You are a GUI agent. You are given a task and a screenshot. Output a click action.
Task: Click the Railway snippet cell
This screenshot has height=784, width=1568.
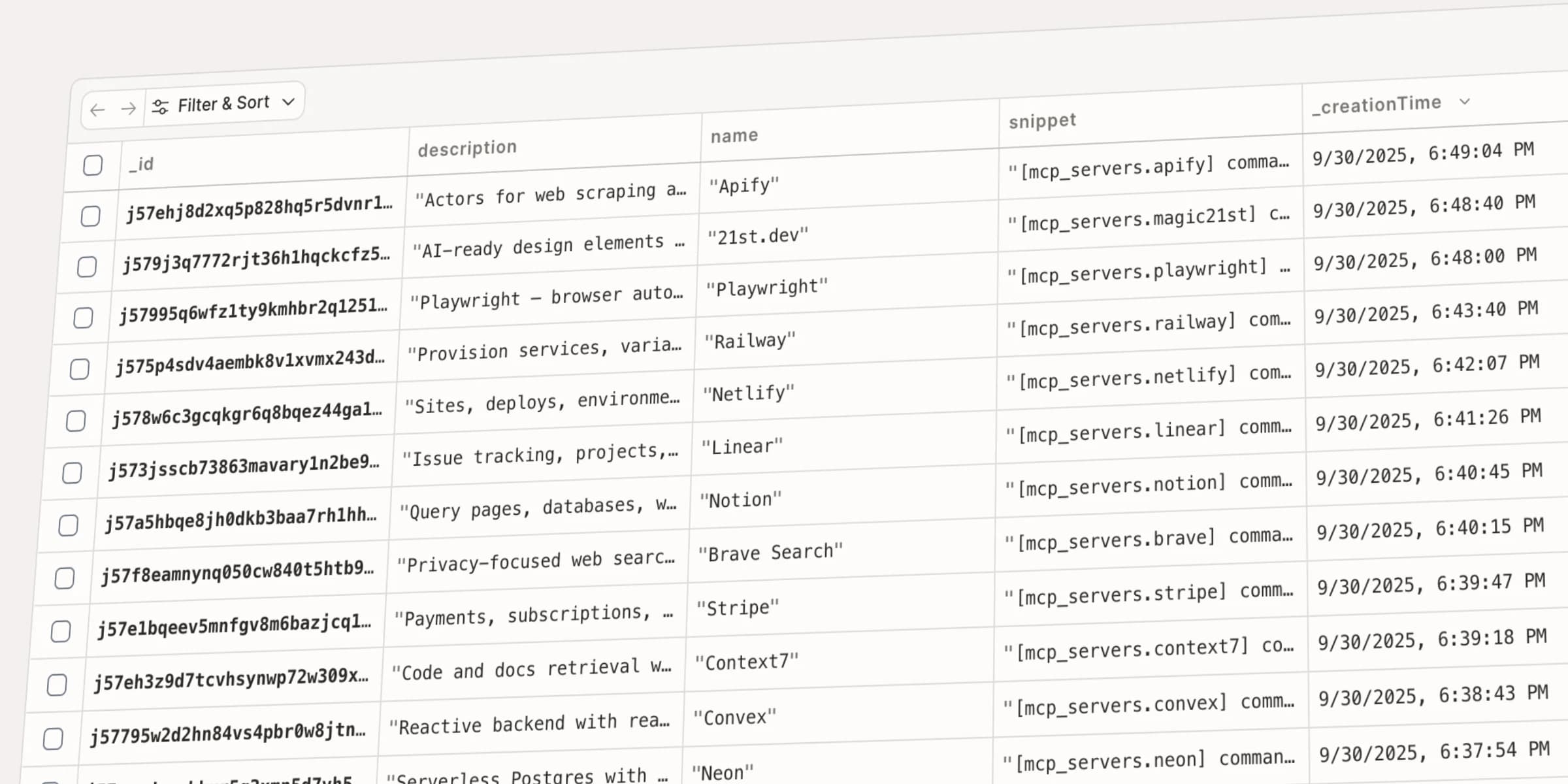(x=1149, y=323)
